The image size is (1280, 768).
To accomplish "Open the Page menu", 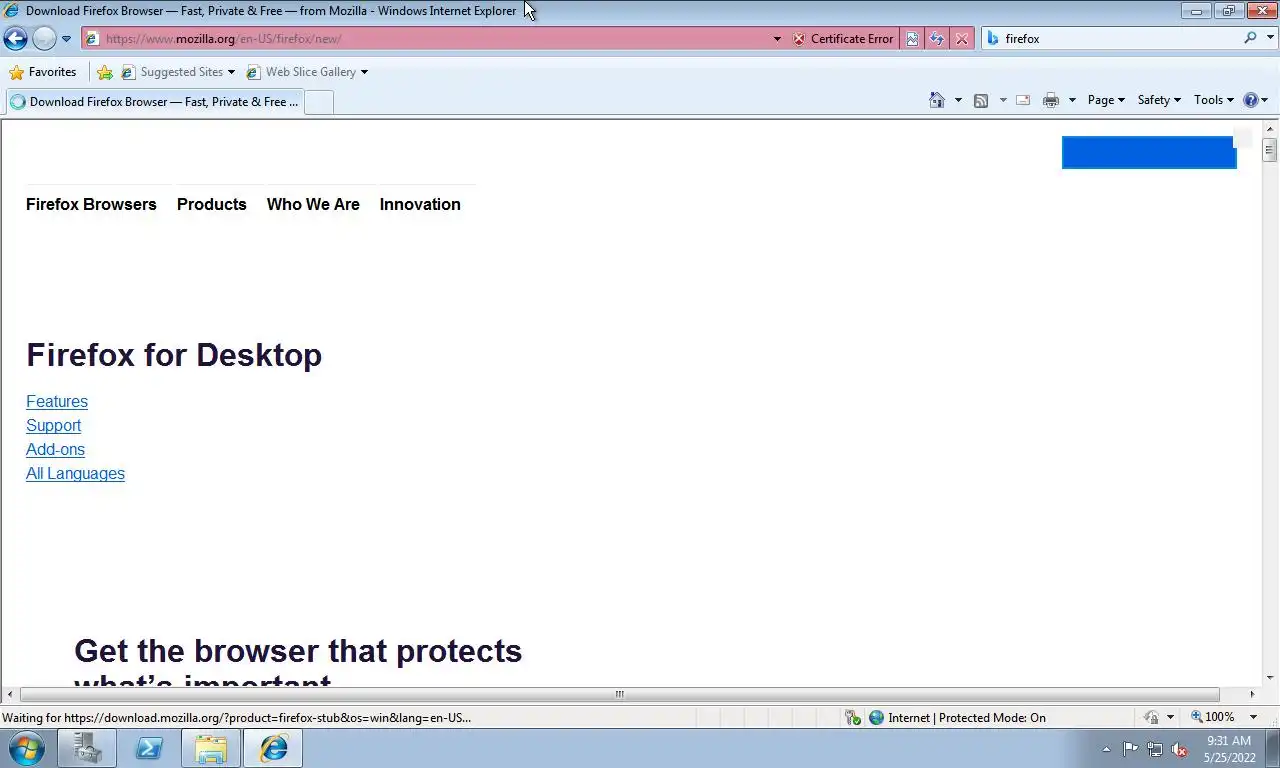I will click(x=1106, y=100).
